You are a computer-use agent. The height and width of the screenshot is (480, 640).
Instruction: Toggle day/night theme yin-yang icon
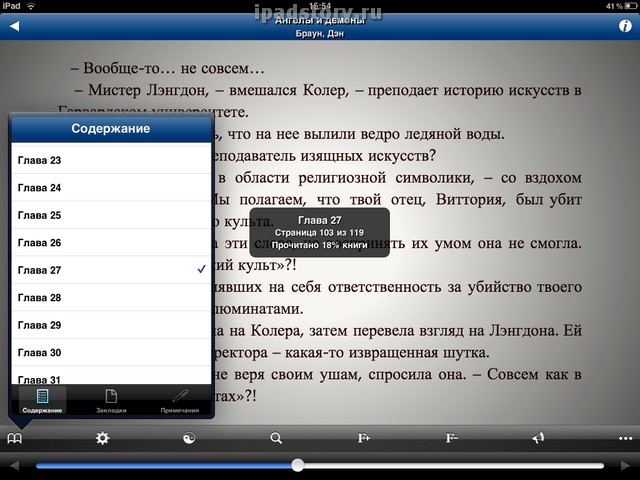(x=189, y=438)
